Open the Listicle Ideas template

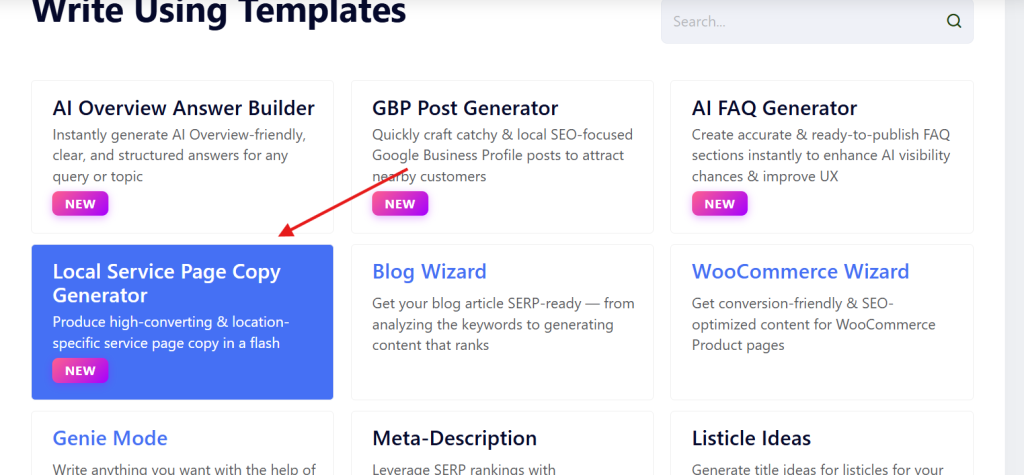pyautogui.click(x=751, y=438)
